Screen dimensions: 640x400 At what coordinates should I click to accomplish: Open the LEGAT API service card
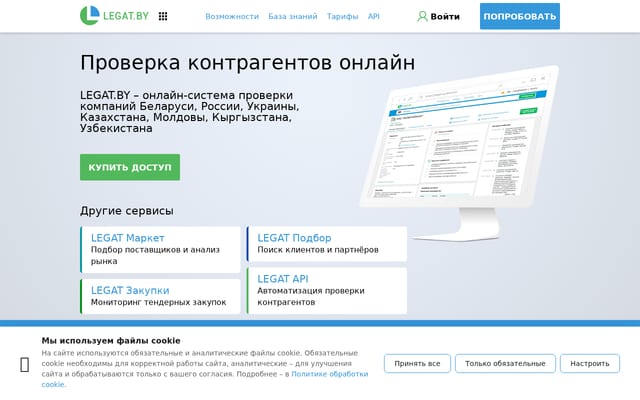click(x=327, y=291)
